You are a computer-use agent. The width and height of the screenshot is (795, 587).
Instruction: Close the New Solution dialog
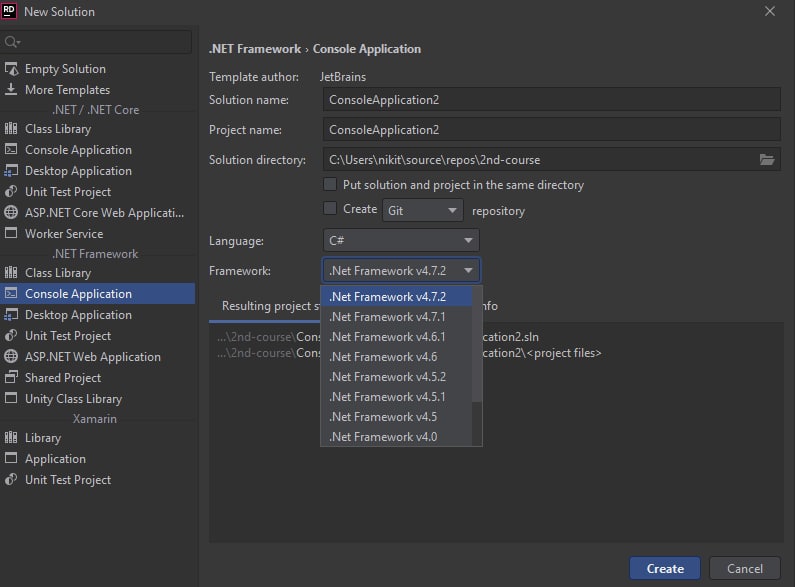pos(769,11)
